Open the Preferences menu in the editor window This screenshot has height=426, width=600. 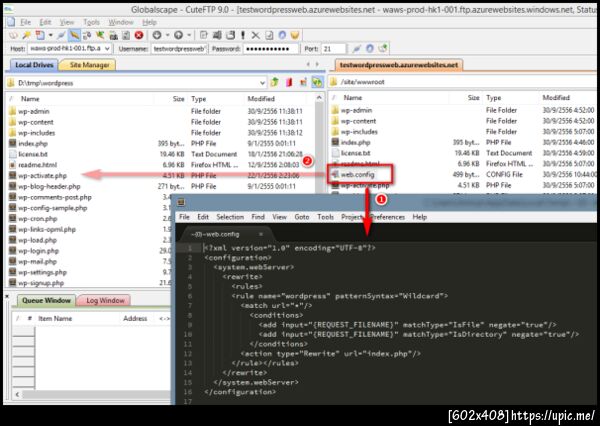(x=387, y=217)
